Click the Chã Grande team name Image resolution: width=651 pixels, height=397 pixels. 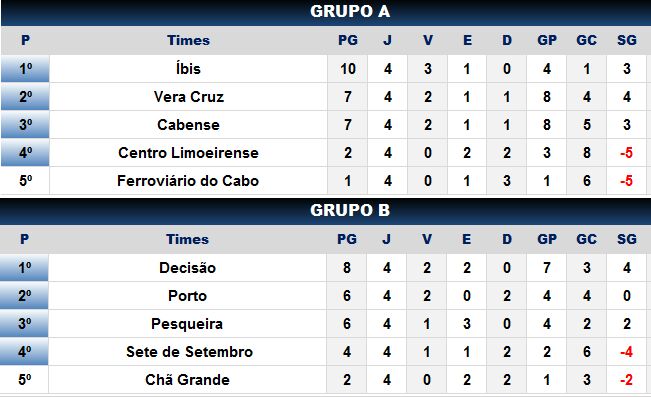pos(187,380)
